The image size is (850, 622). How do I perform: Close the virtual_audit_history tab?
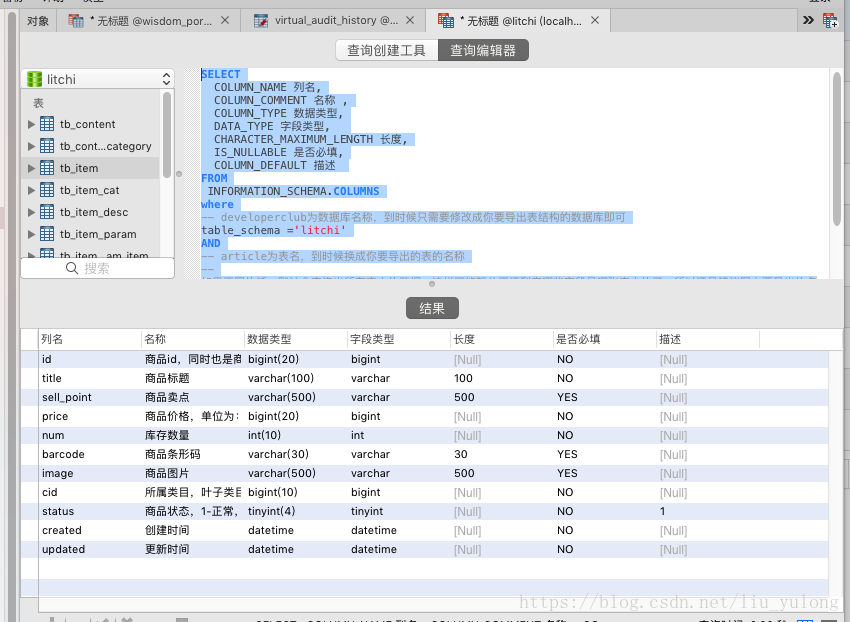[x=410, y=21]
